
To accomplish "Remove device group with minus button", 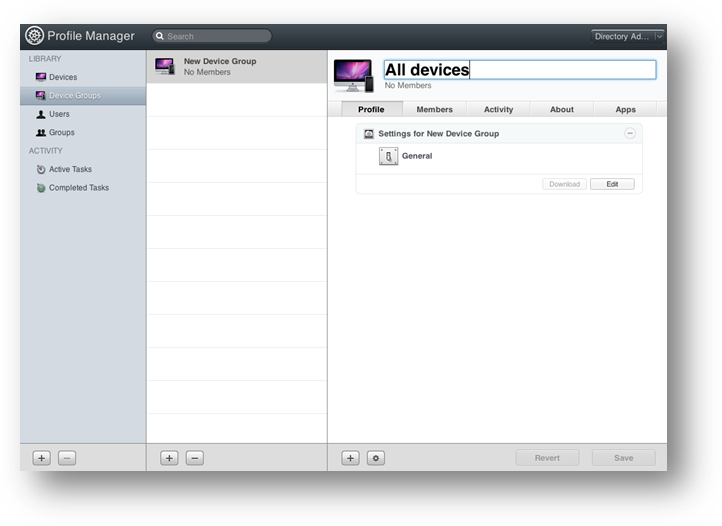I will coord(195,458).
